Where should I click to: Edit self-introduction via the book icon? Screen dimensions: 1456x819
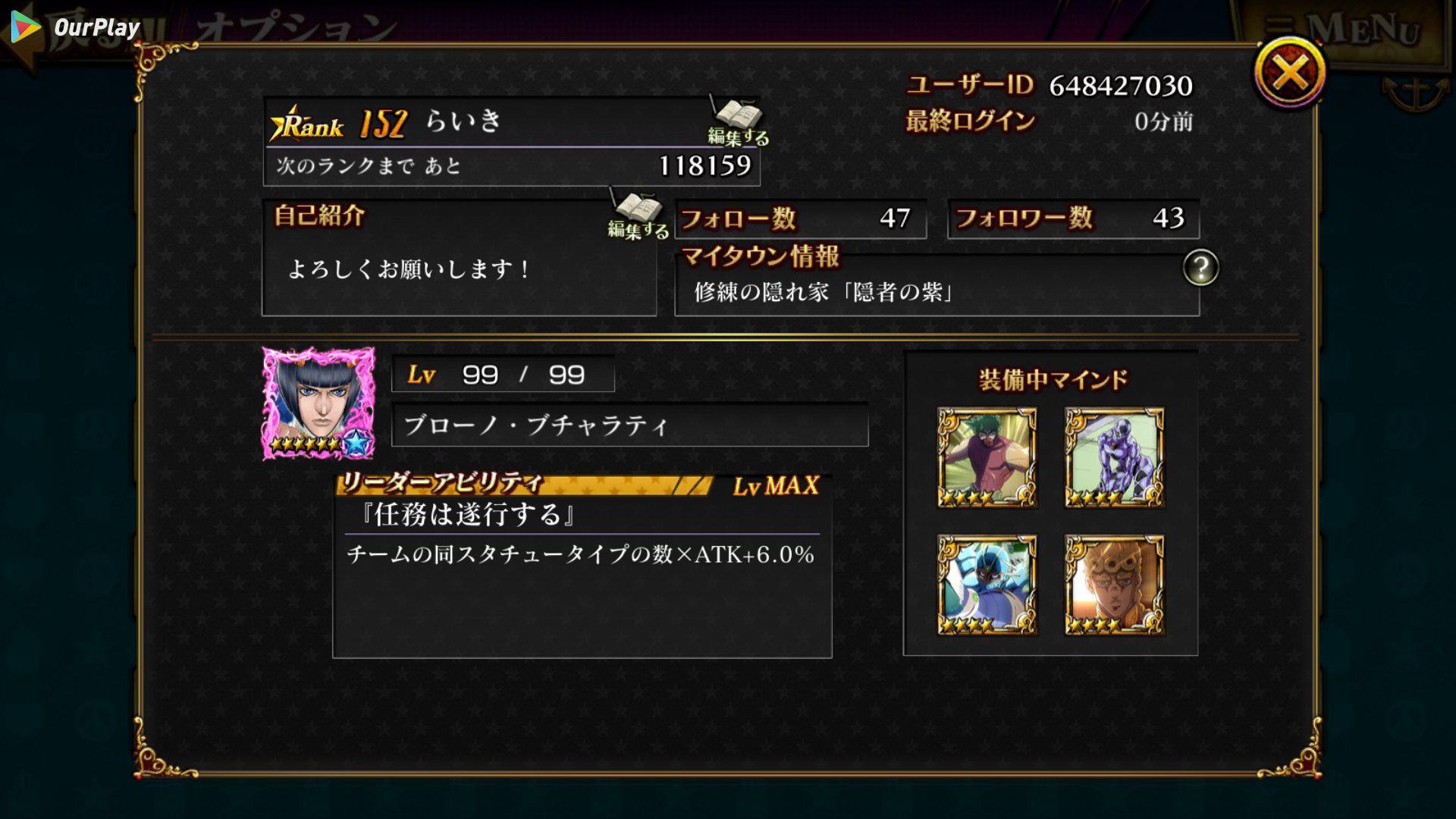point(638,215)
